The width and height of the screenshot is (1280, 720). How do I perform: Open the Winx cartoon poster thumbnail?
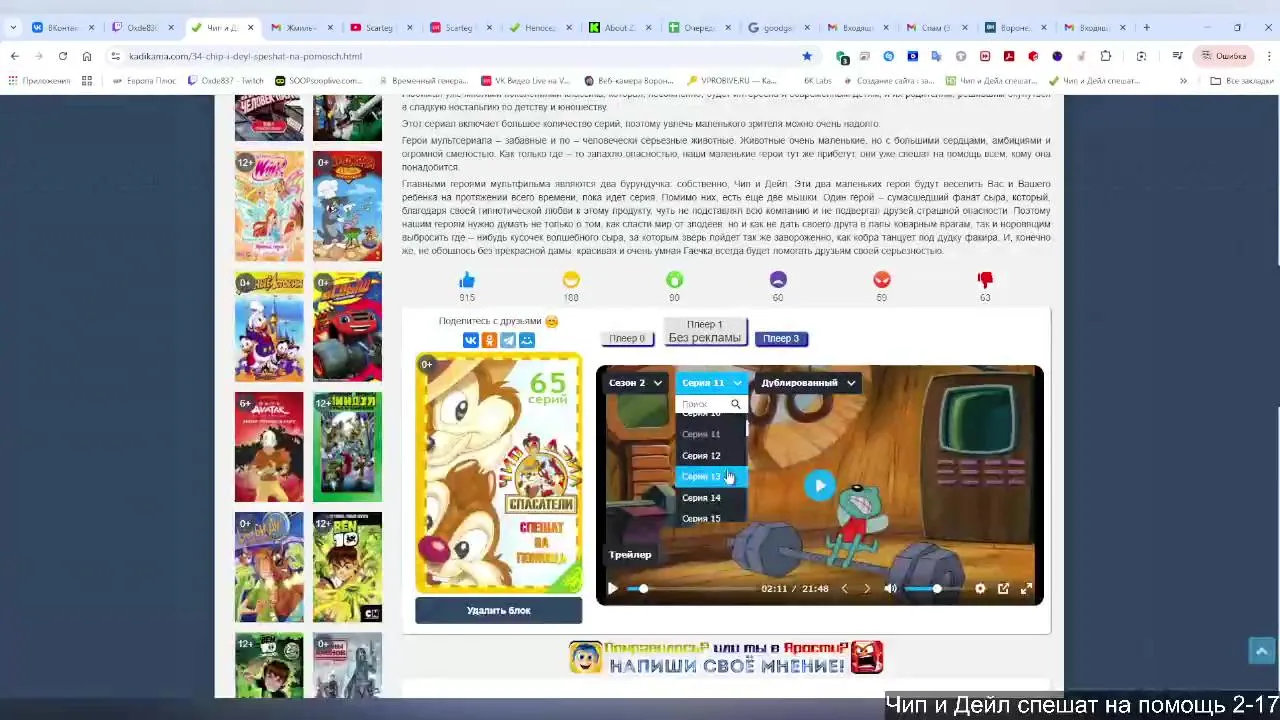coord(269,207)
